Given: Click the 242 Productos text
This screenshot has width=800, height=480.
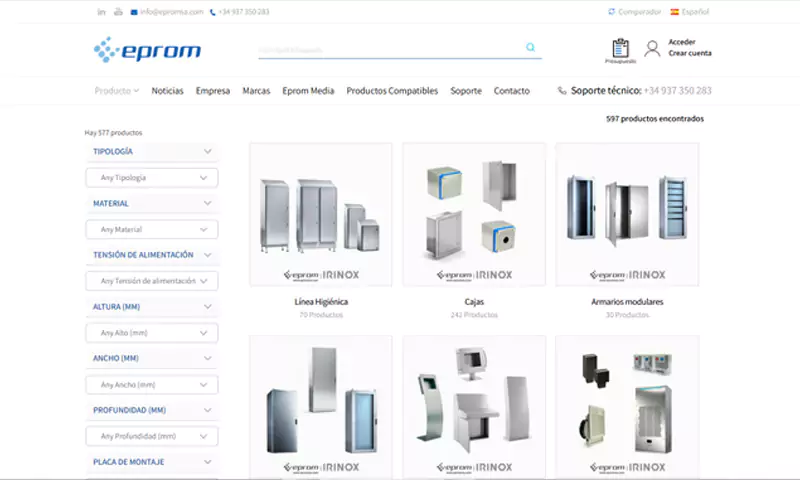Looking at the screenshot, I should 474,315.
